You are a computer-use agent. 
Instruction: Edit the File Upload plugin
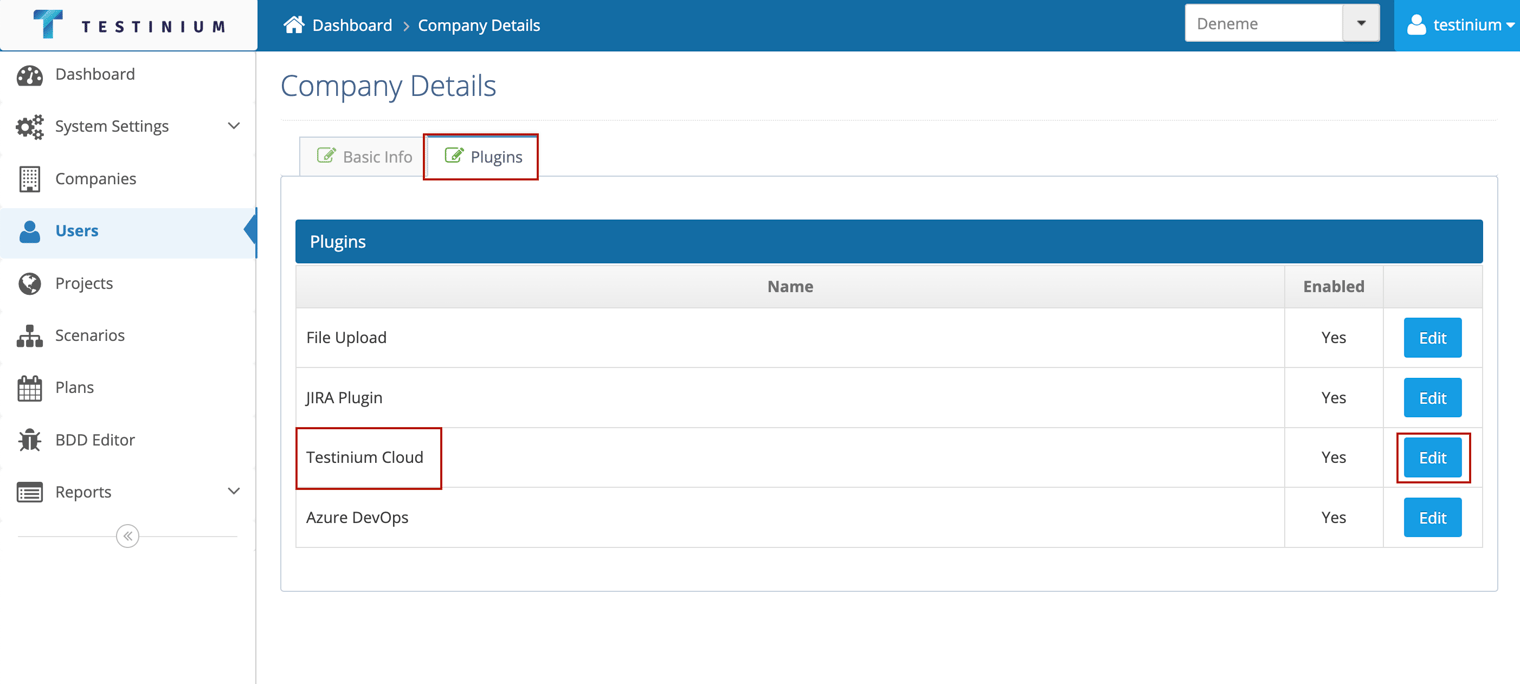click(x=1432, y=338)
